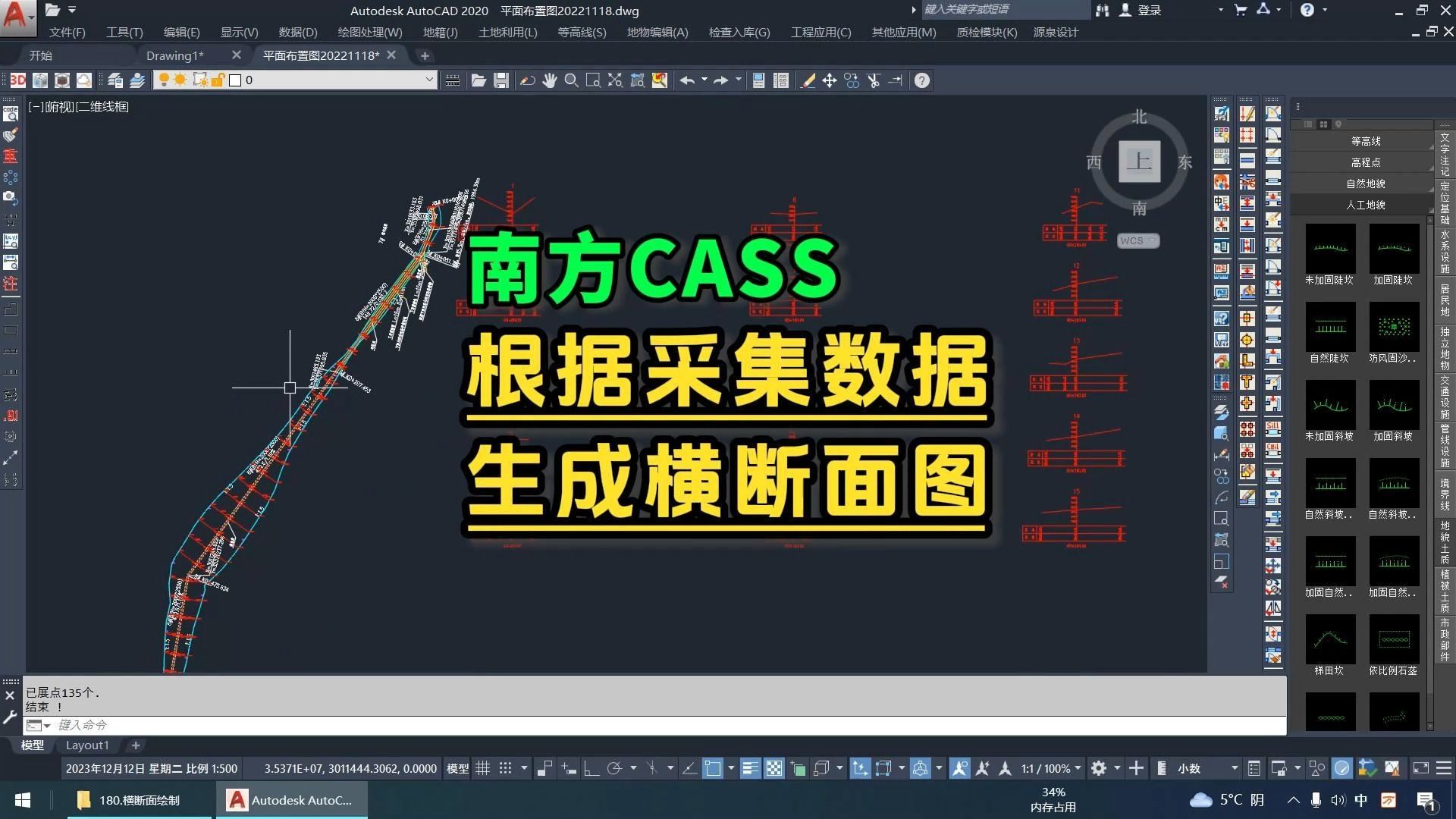
Task: Open the 等高线(S) menu
Action: (581, 33)
